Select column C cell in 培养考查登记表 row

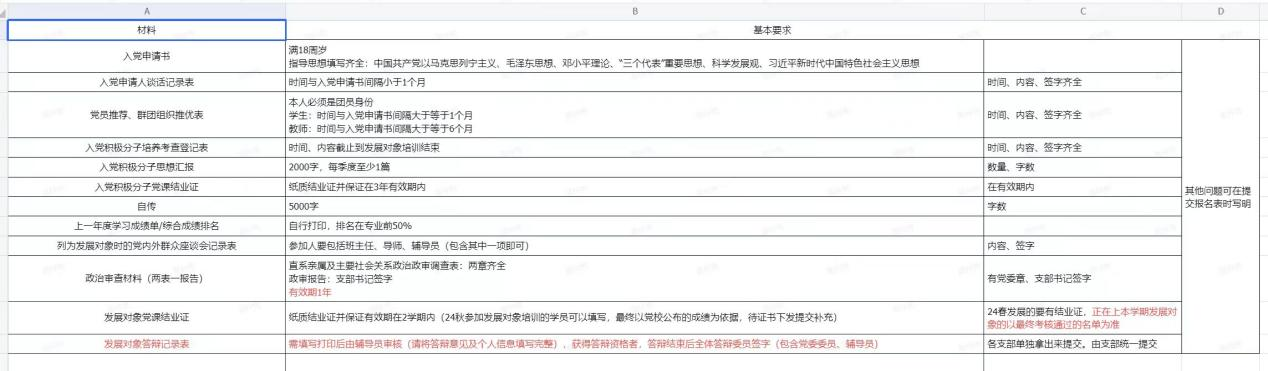click(1083, 148)
